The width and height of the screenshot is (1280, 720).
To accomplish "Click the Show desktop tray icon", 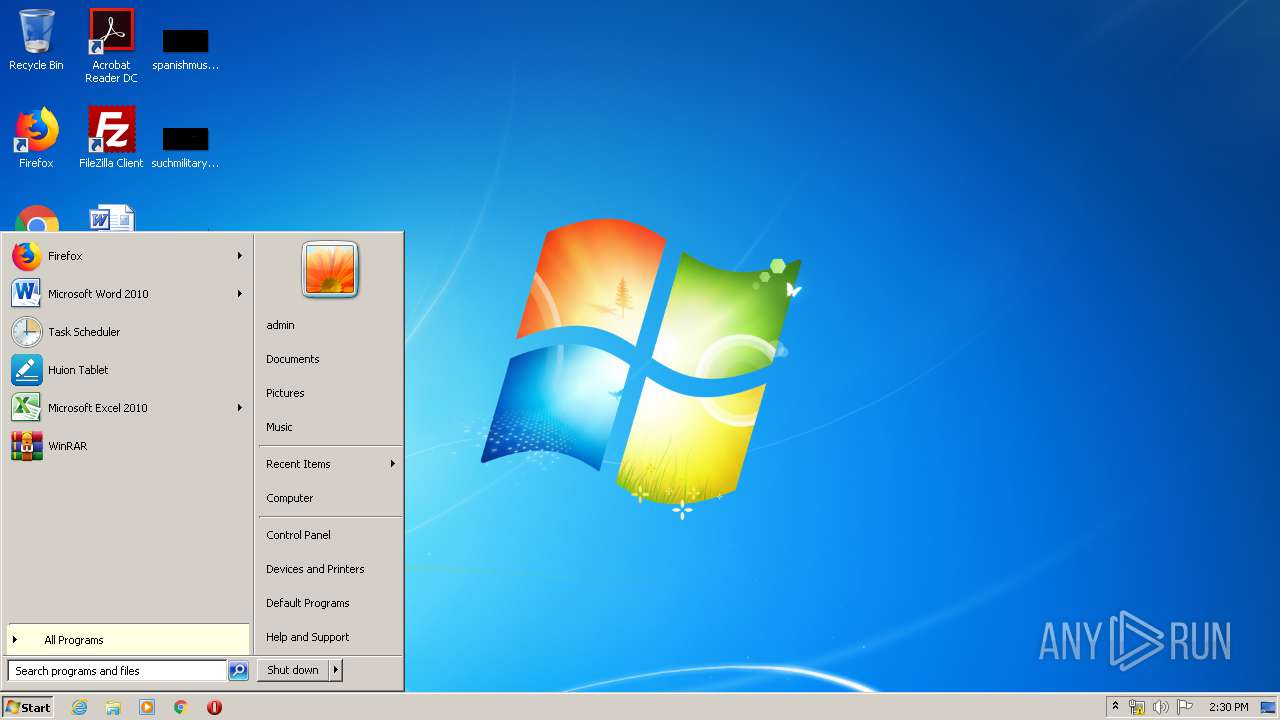I will 1268,707.
